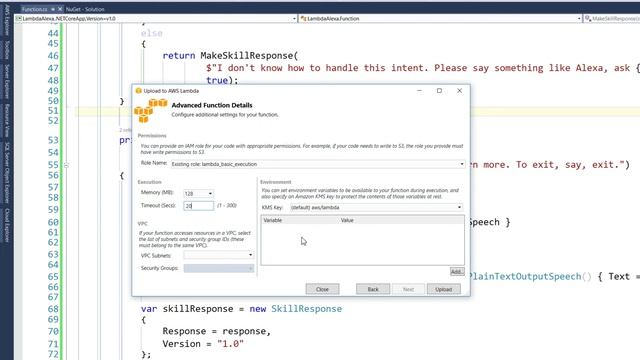Click 'Version = "1.0"' on line 71

pos(203,344)
